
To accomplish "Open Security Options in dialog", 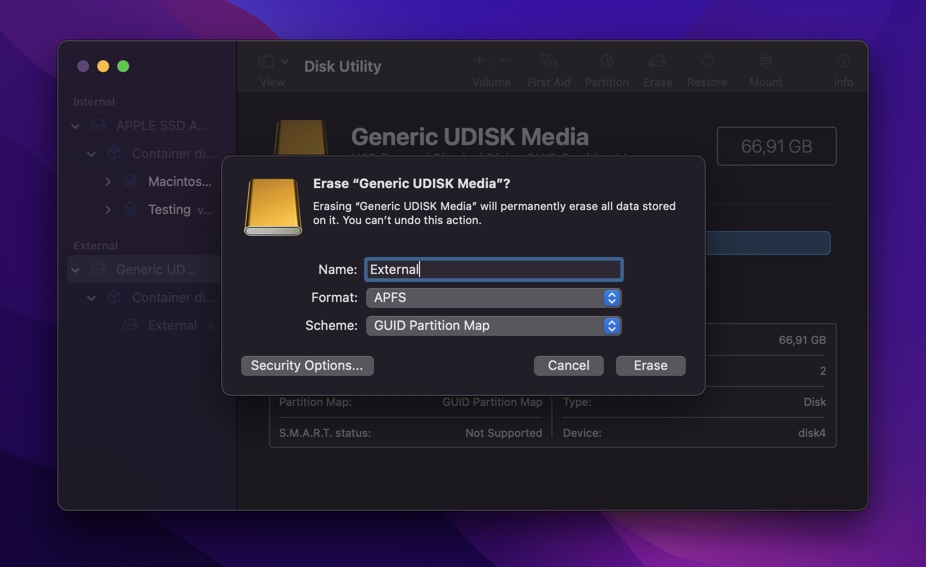I will point(307,366).
